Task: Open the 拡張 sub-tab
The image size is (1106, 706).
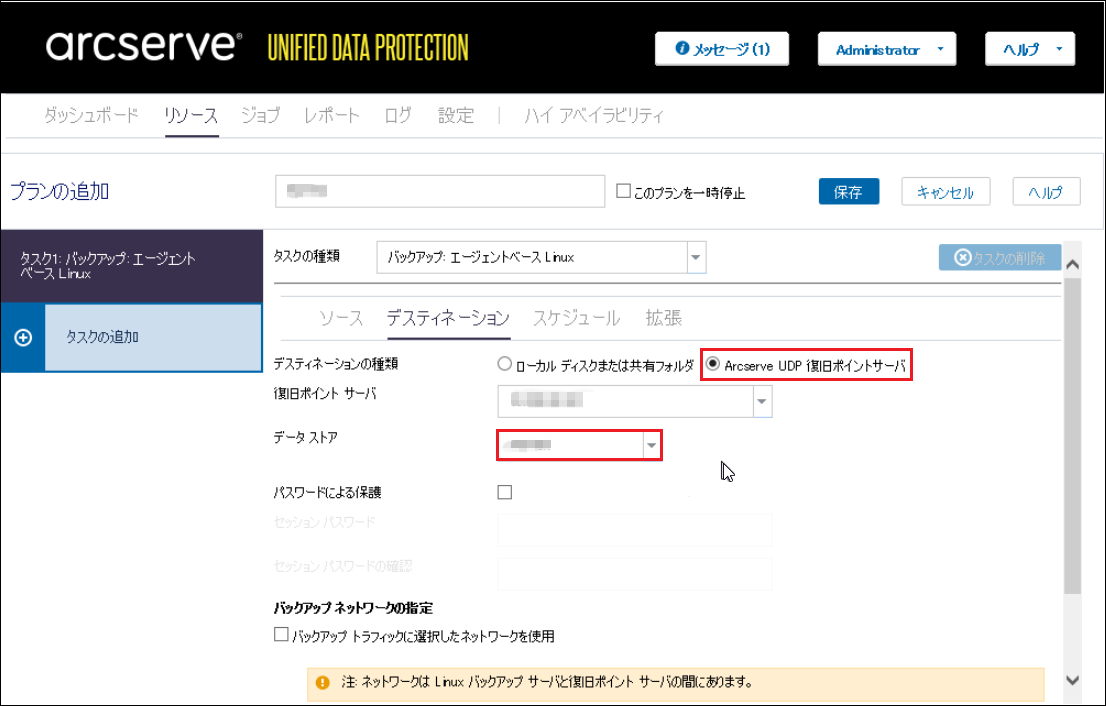Action: pyautogui.click(x=664, y=318)
